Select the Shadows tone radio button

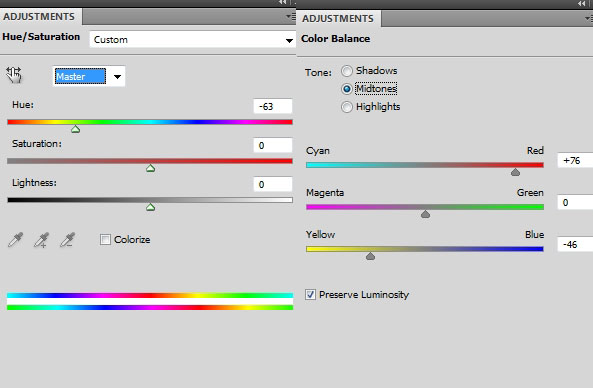click(x=346, y=71)
